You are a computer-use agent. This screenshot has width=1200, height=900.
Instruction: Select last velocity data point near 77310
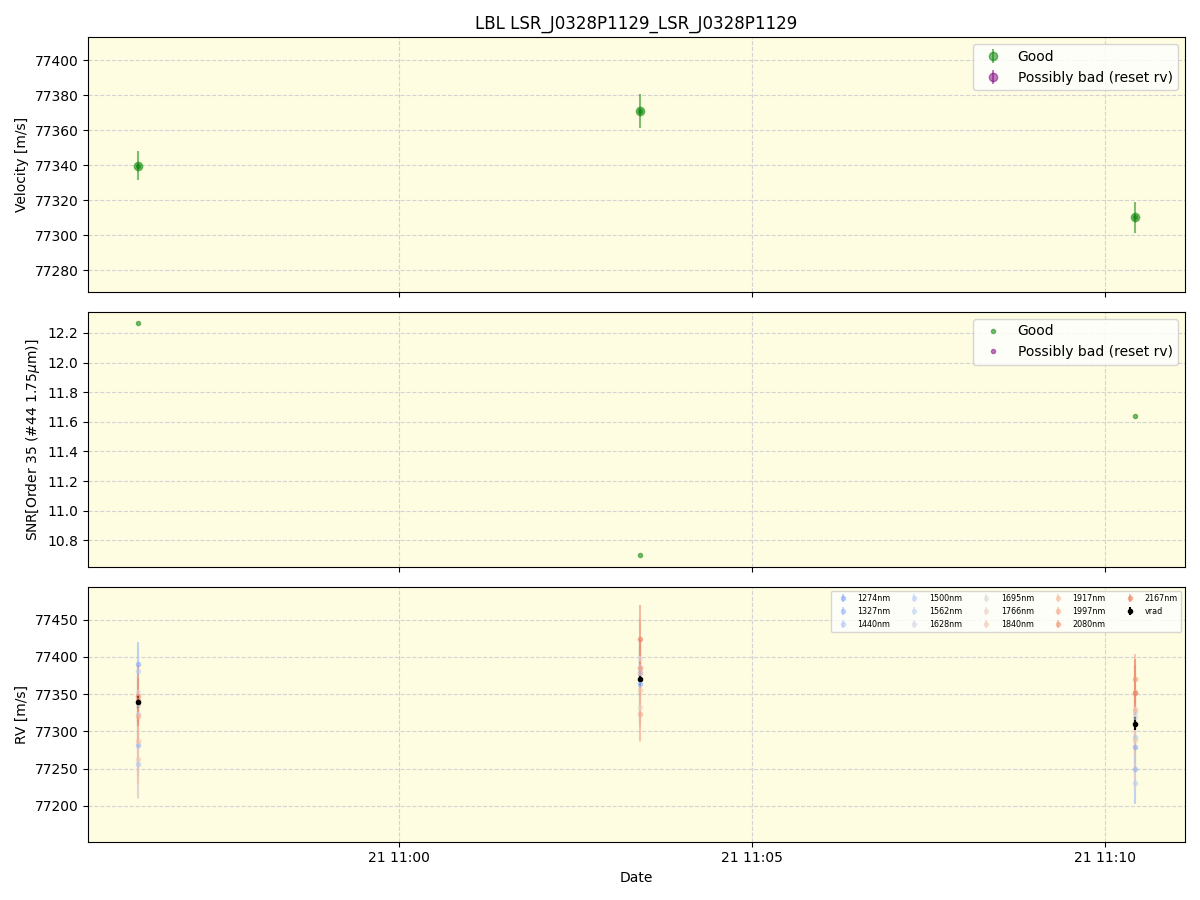click(1135, 217)
